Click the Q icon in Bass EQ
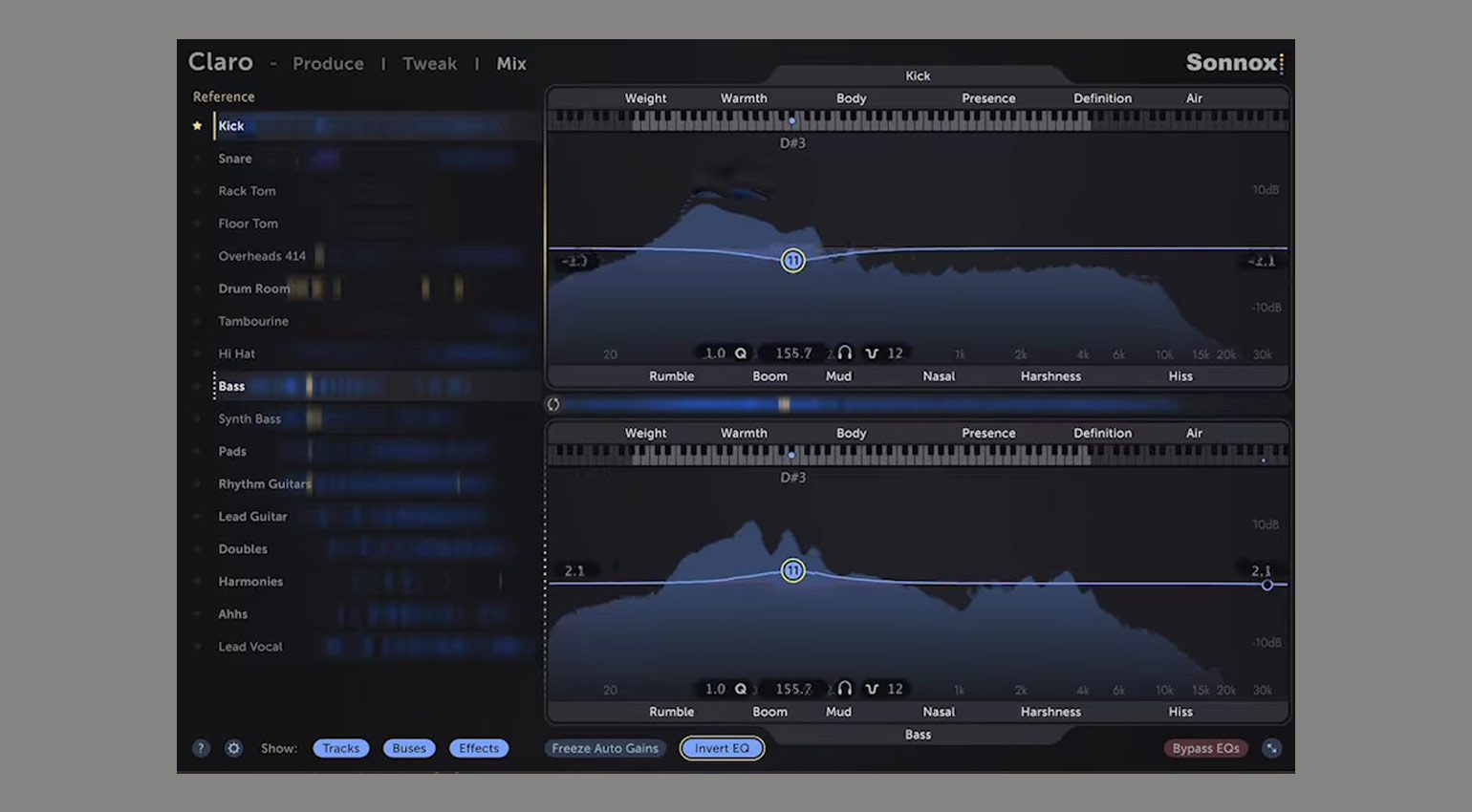 coord(741,688)
